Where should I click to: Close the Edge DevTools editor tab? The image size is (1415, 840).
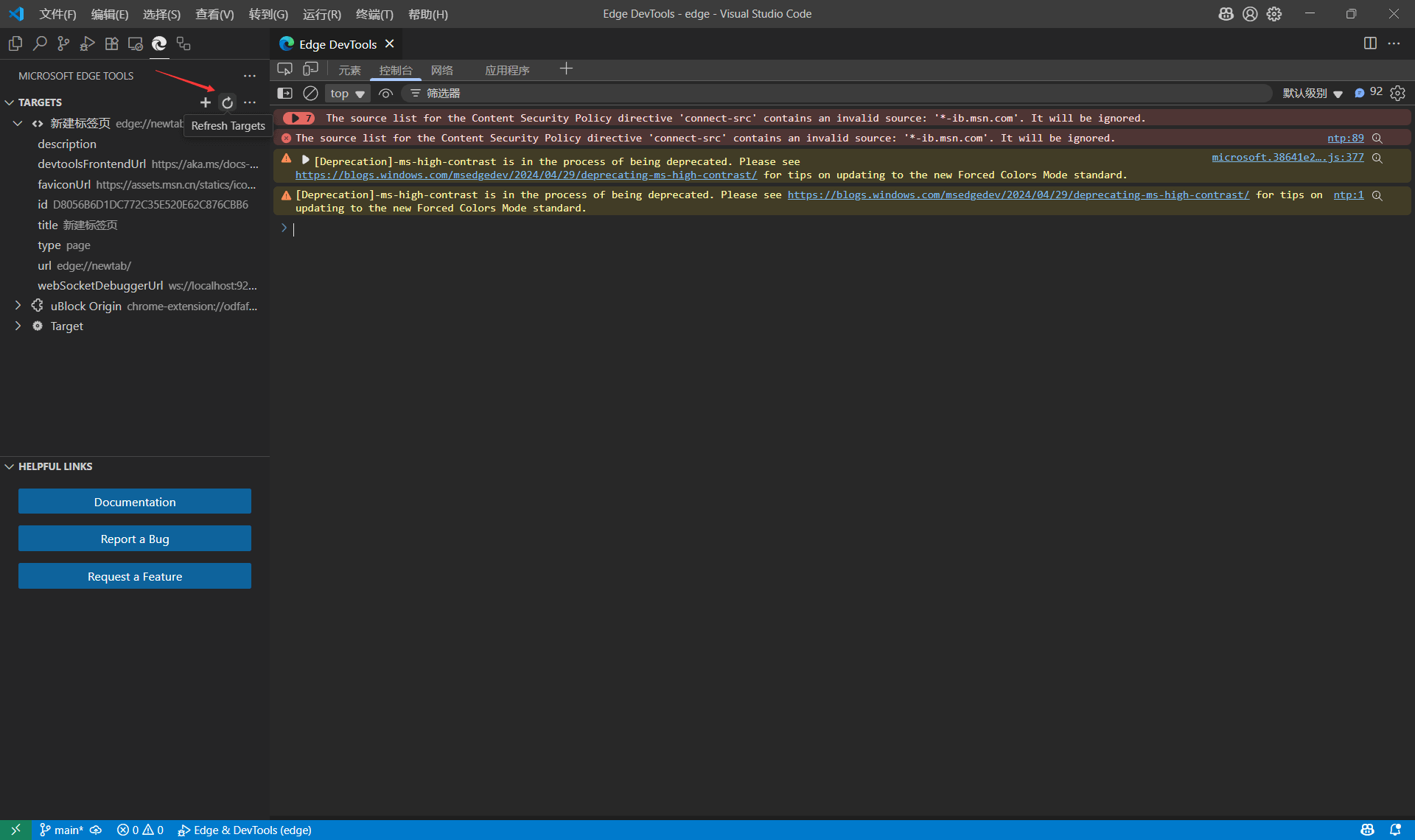point(390,44)
